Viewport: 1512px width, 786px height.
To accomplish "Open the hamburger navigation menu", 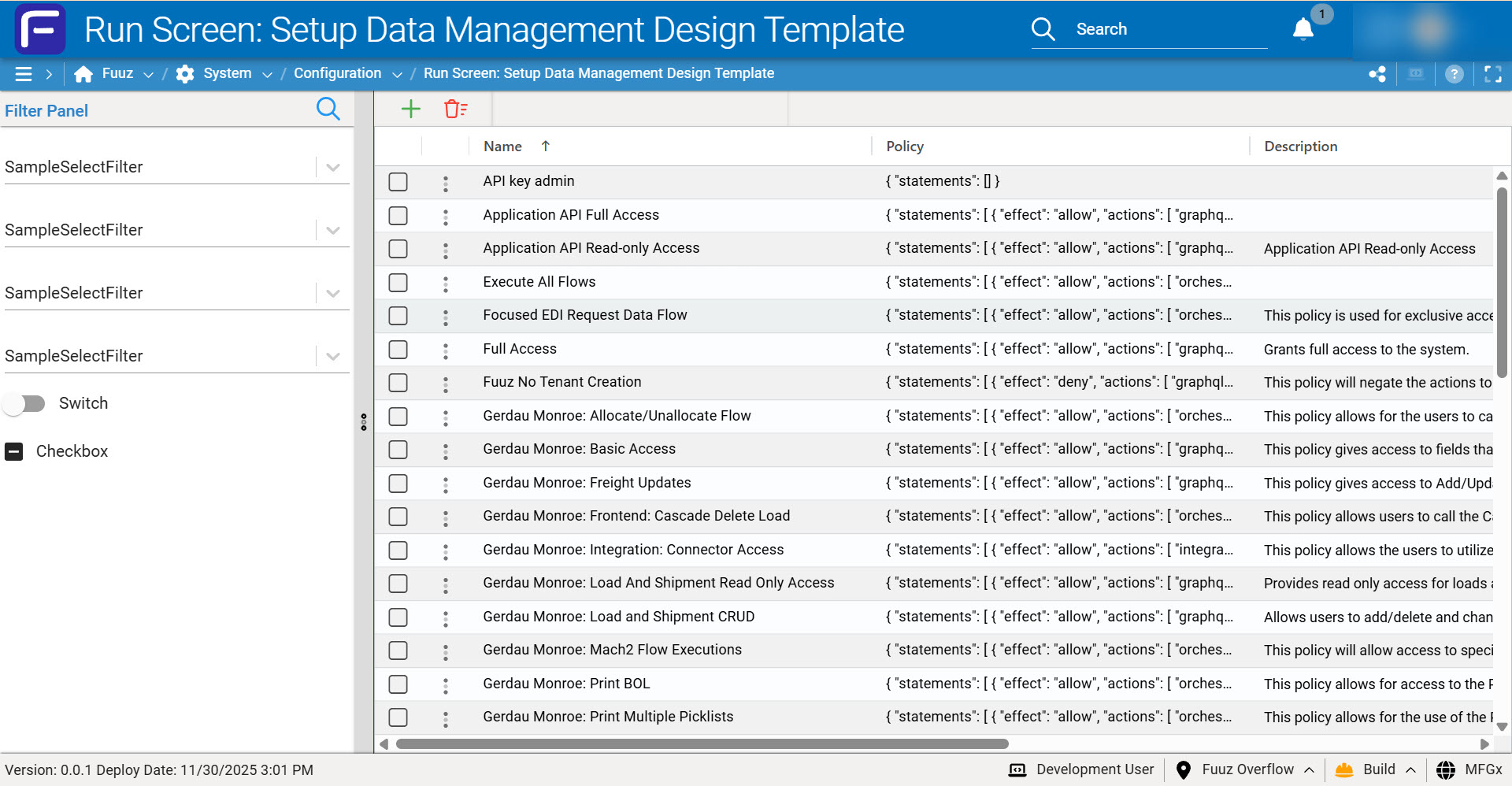I will (x=24, y=73).
